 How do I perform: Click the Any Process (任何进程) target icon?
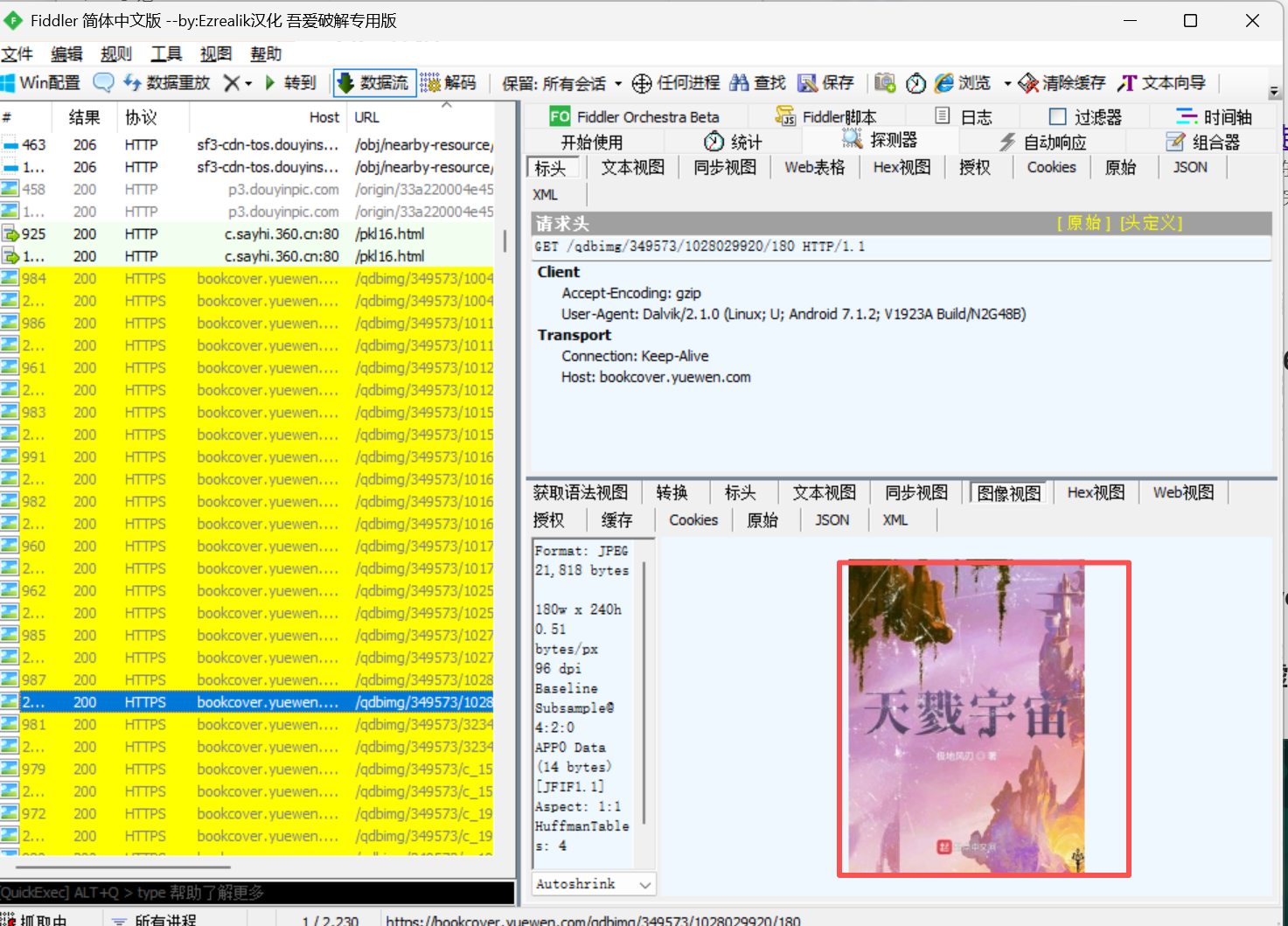pos(642,83)
